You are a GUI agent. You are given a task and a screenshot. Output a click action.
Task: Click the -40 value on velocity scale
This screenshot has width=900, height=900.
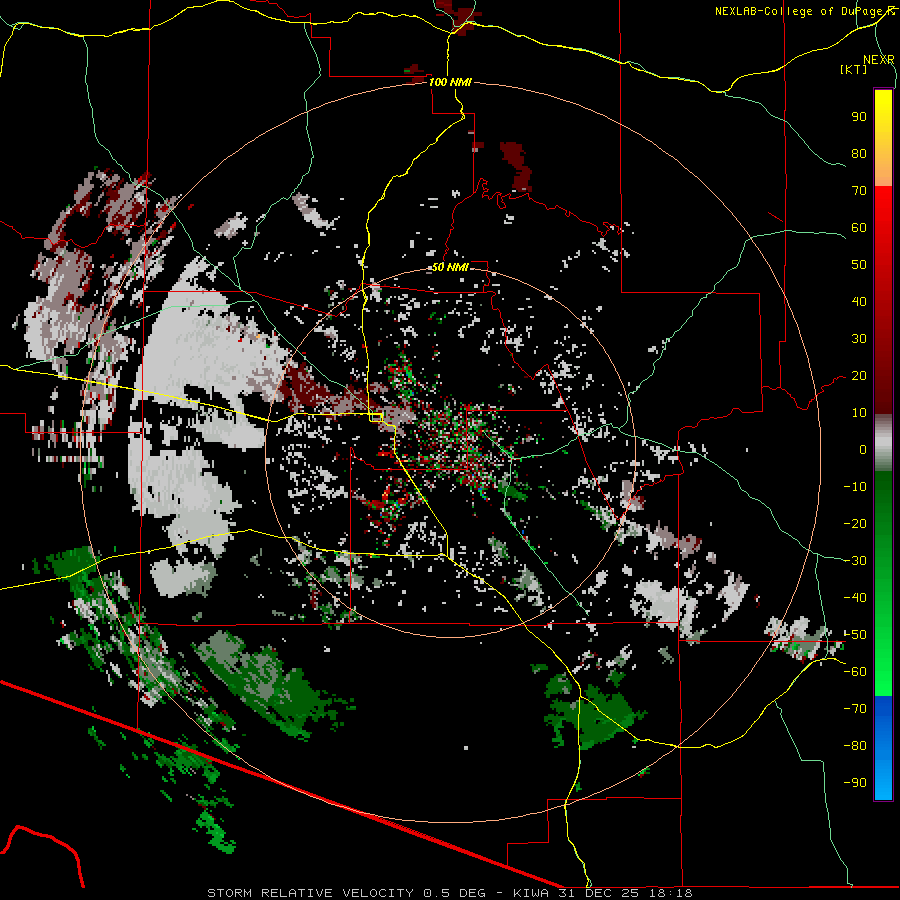855,598
